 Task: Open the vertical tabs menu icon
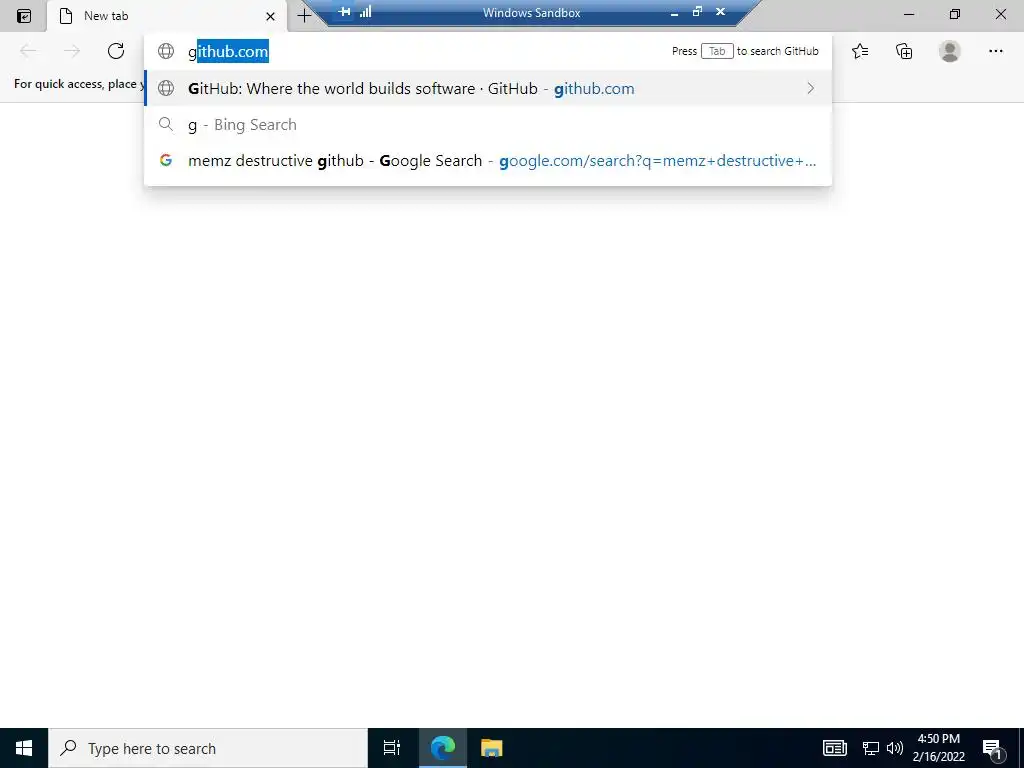[x=24, y=16]
